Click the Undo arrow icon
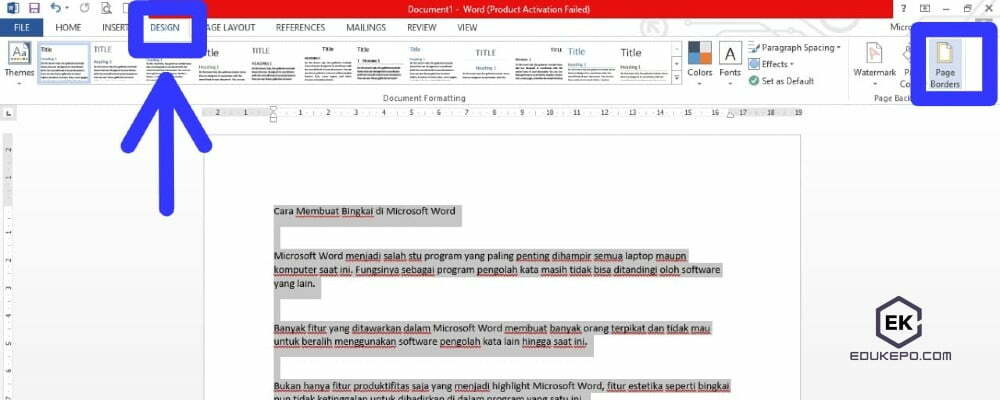Screen dimensions: 1000x400 pyautogui.click(x=56, y=8)
